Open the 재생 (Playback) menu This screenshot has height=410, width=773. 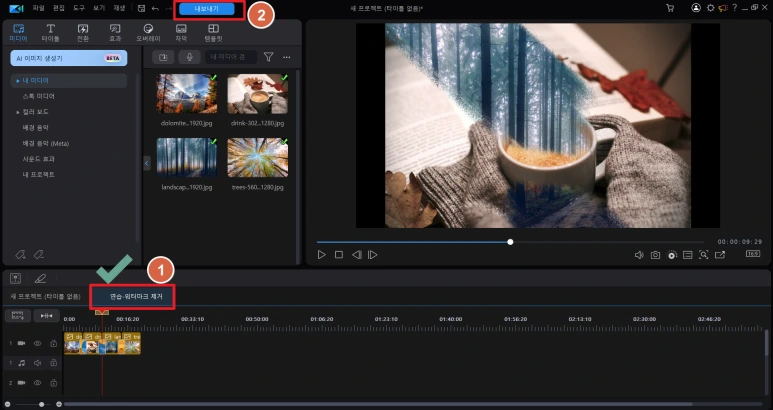pos(119,8)
